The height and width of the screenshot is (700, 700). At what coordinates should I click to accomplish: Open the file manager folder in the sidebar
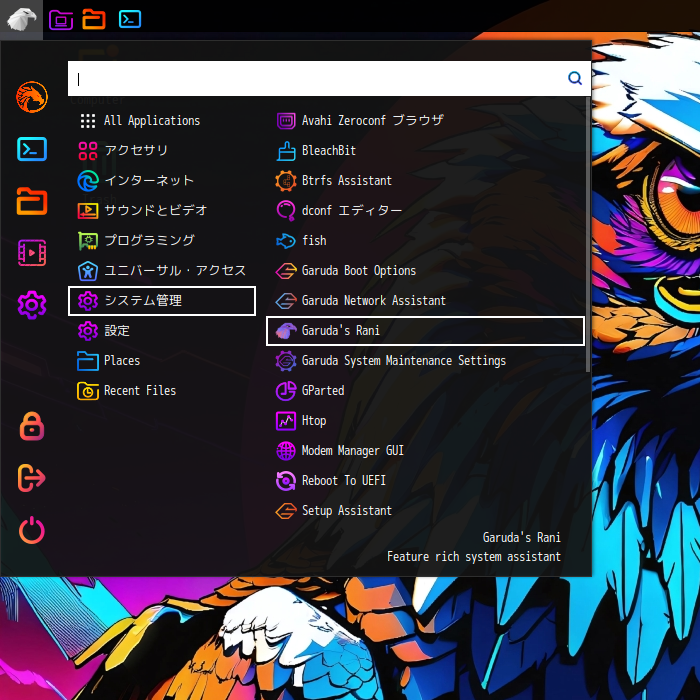click(32, 201)
